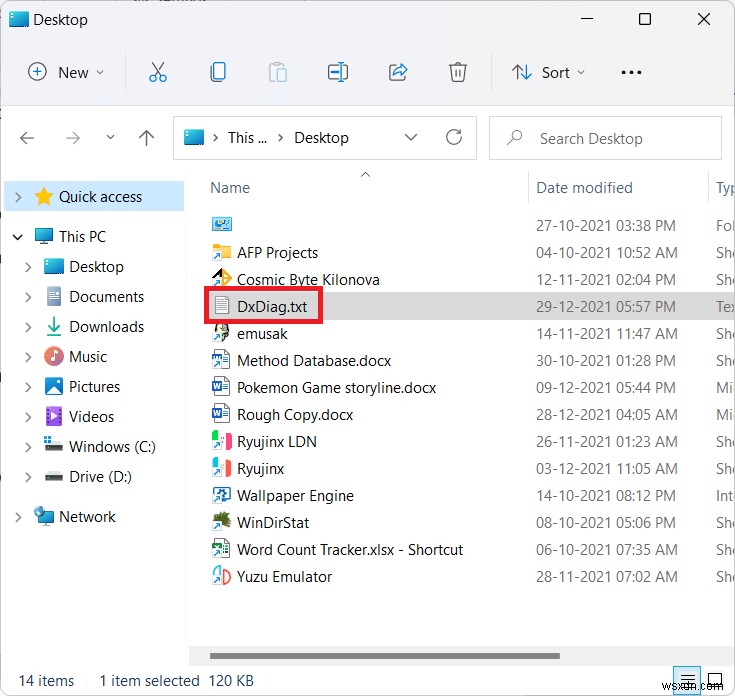
Task: Select the Yuzu Emulator icon
Action: 222,576
